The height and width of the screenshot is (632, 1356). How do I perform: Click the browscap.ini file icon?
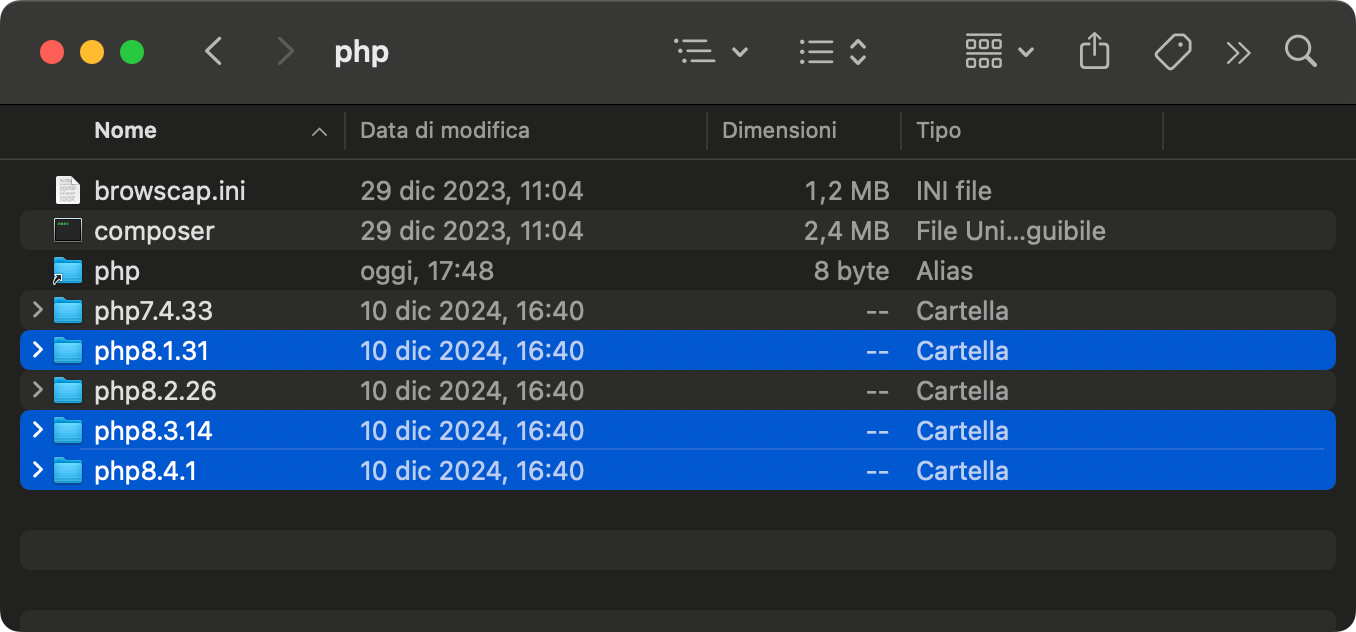(67, 190)
